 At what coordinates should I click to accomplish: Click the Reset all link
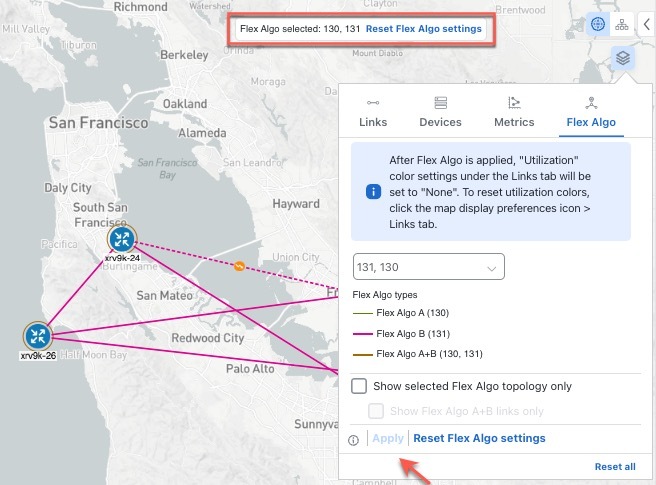click(x=615, y=467)
